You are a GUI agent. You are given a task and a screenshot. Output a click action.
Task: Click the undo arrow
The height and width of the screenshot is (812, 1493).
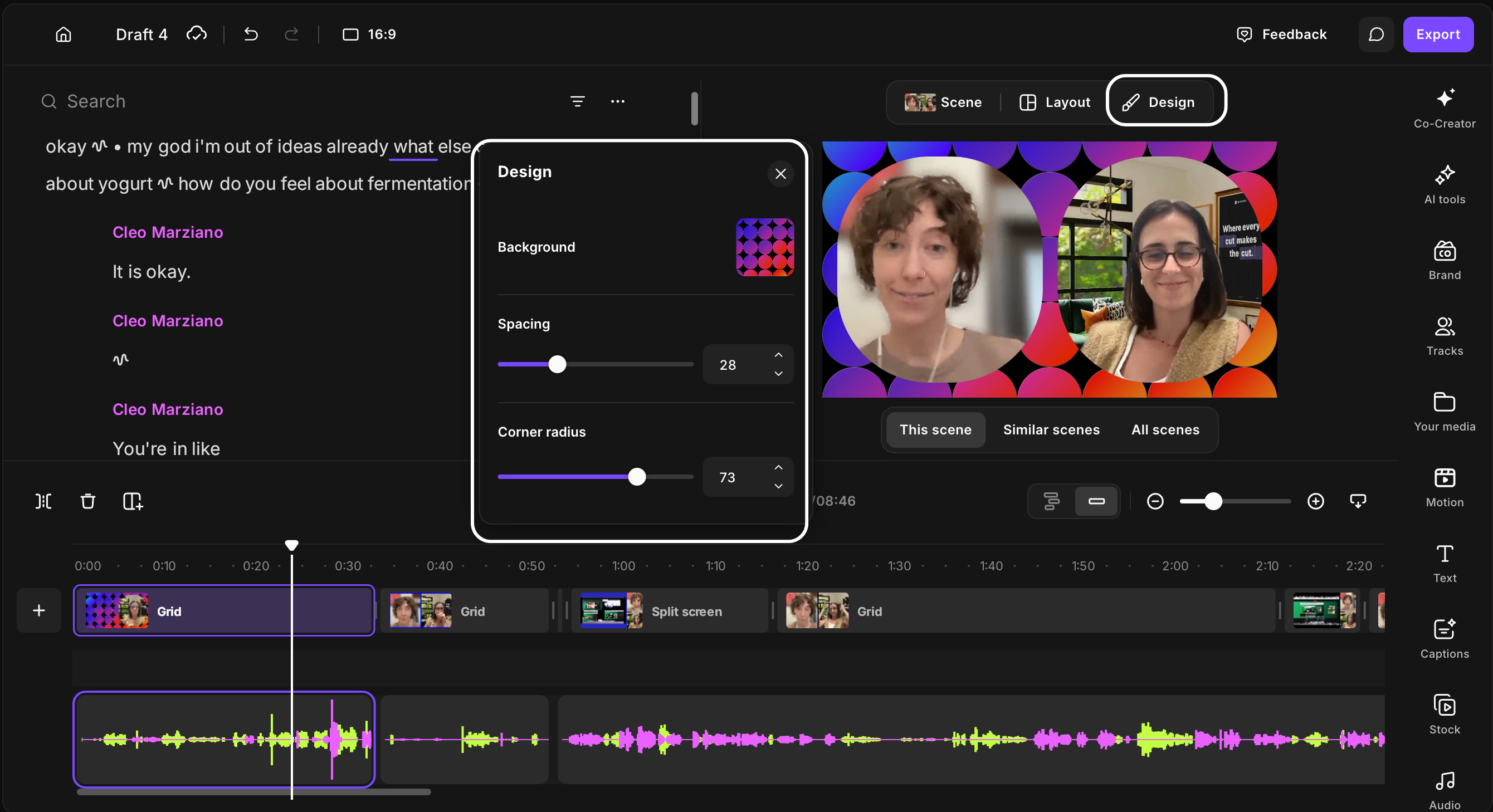click(x=250, y=34)
